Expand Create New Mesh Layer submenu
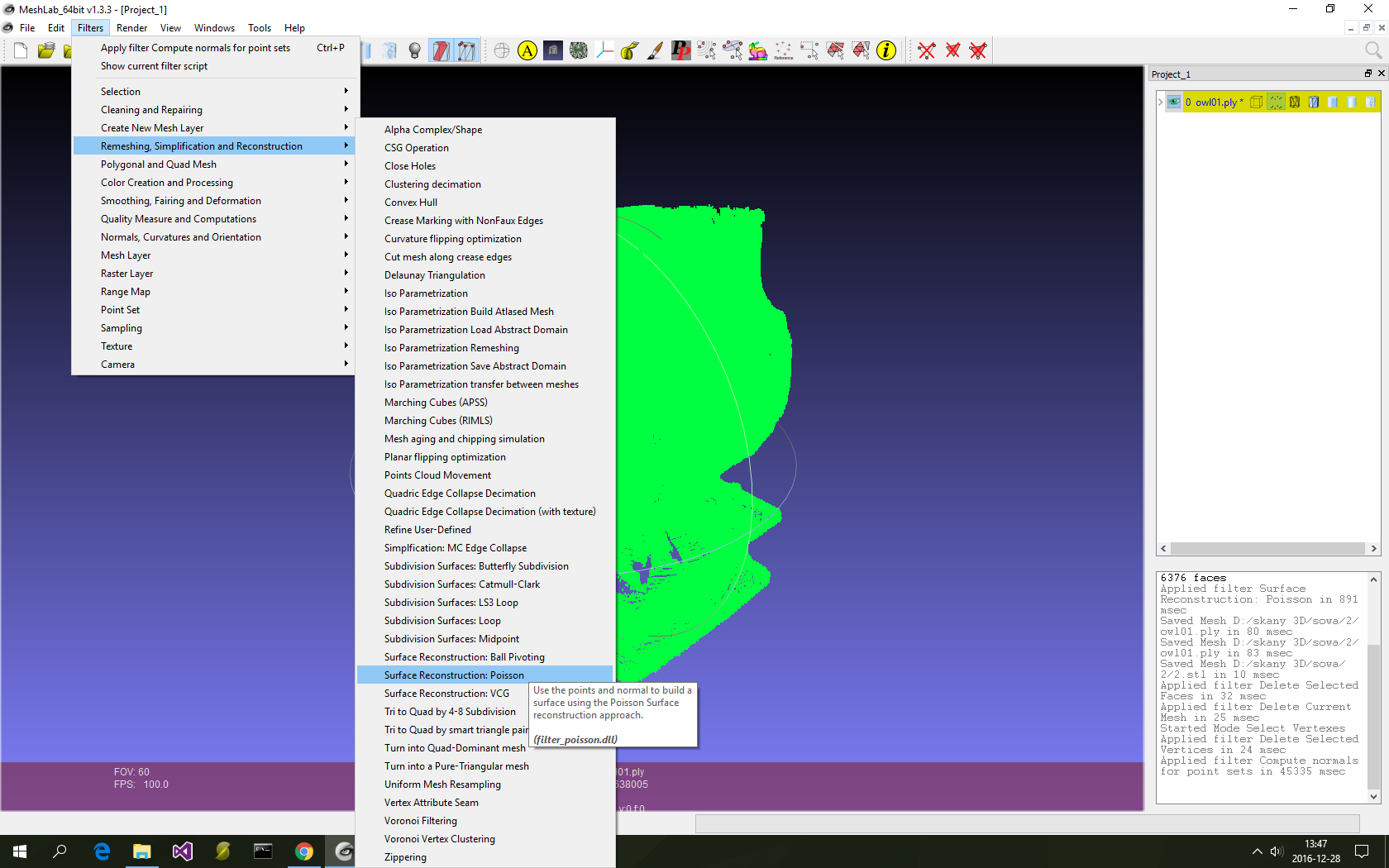 coord(214,128)
